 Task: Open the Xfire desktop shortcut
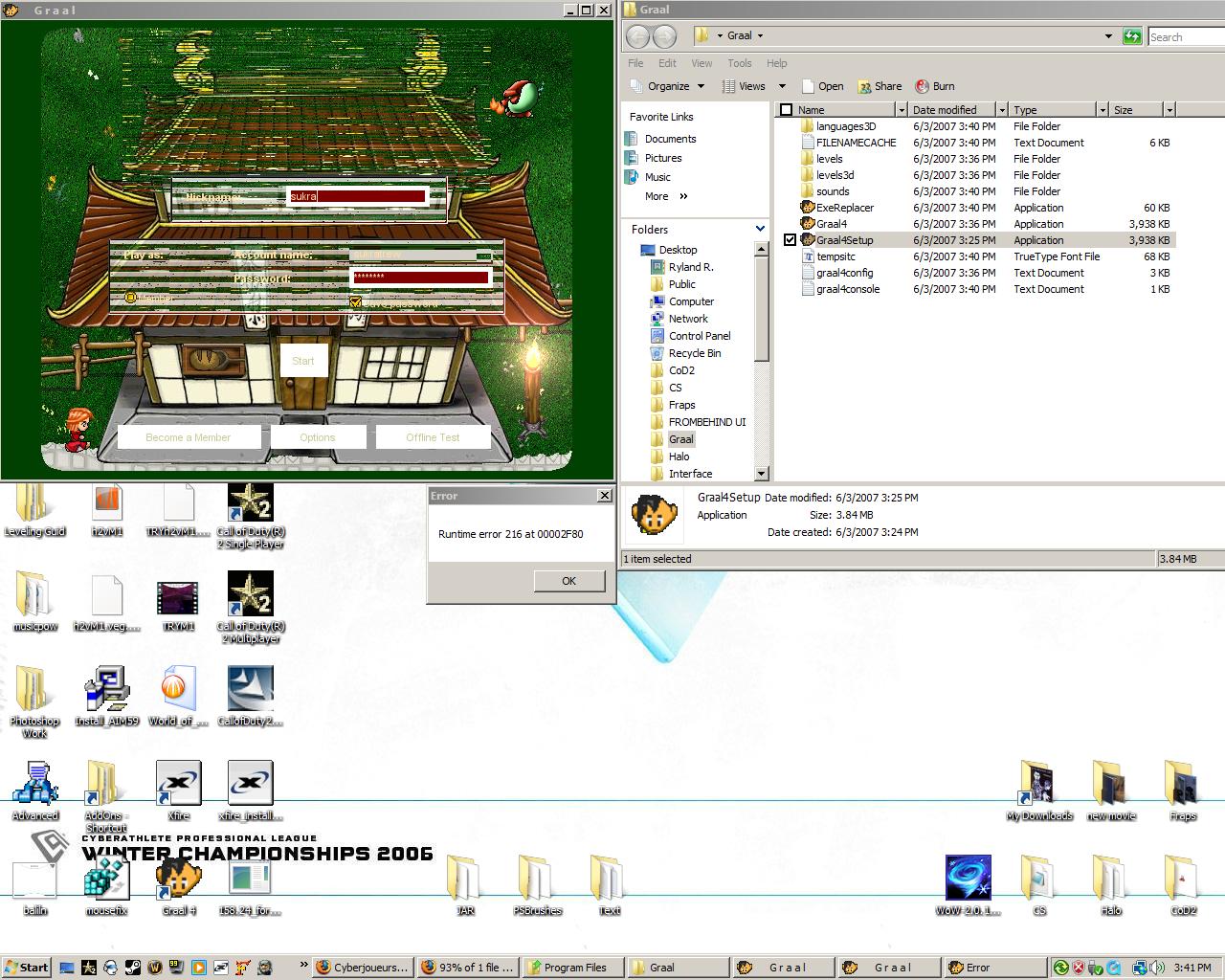pyautogui.click(x=178, y=784)
